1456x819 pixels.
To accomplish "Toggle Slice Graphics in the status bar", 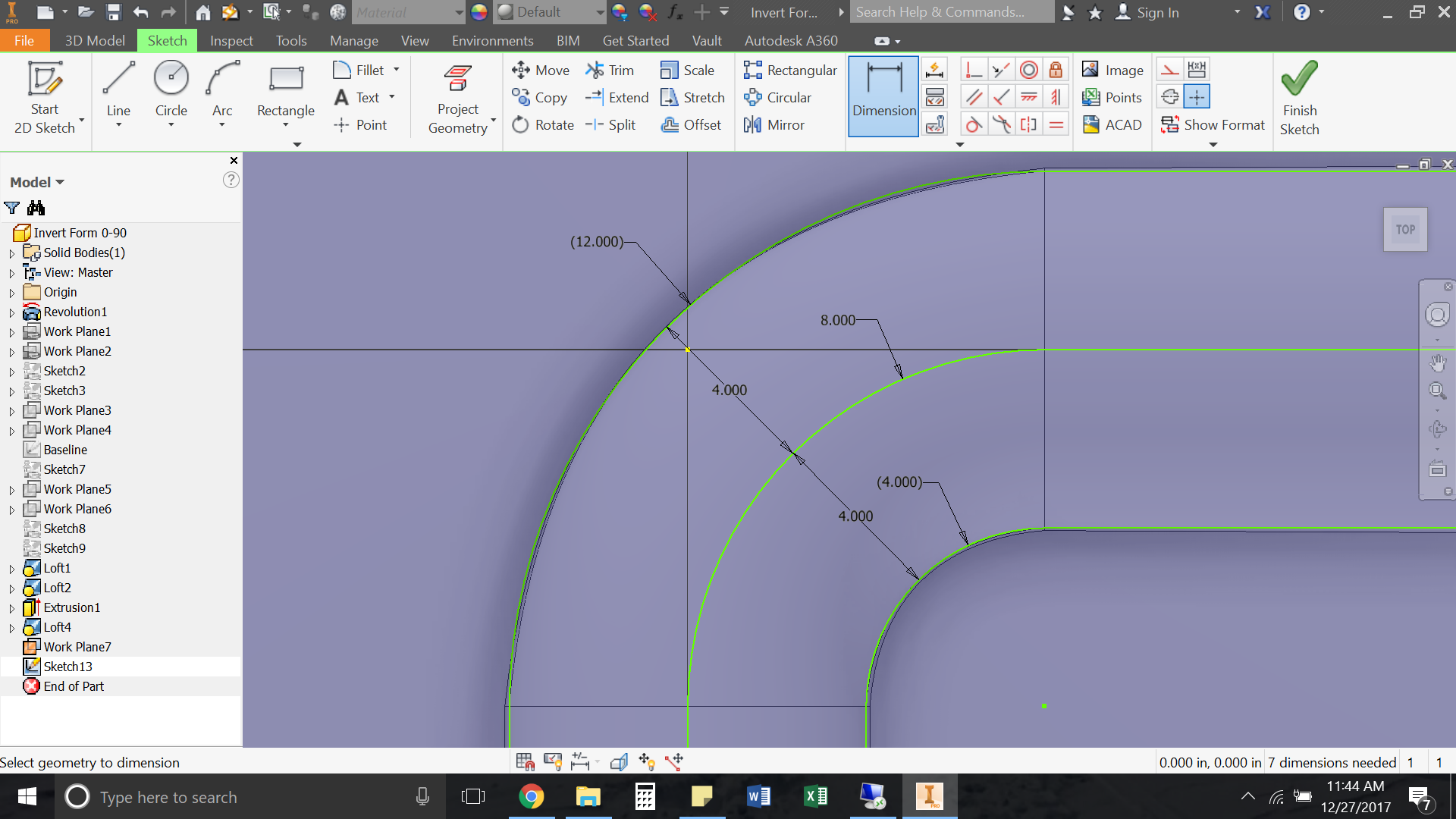I will point(620,761).
